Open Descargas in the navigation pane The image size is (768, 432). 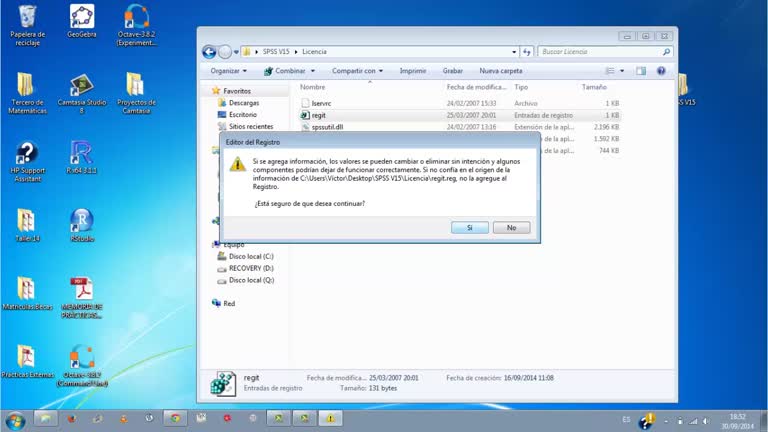244,103
